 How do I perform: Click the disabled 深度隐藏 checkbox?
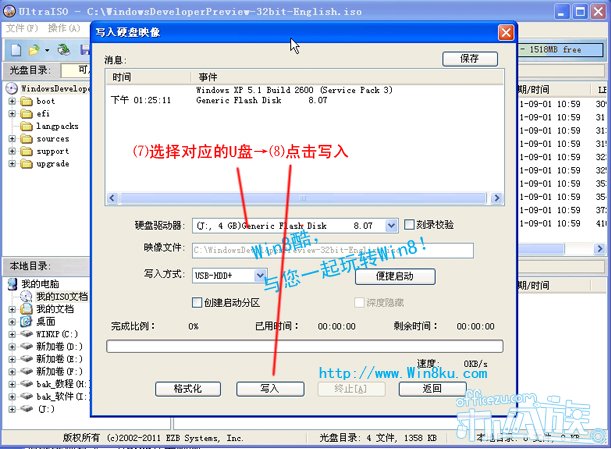click(359, 302)
